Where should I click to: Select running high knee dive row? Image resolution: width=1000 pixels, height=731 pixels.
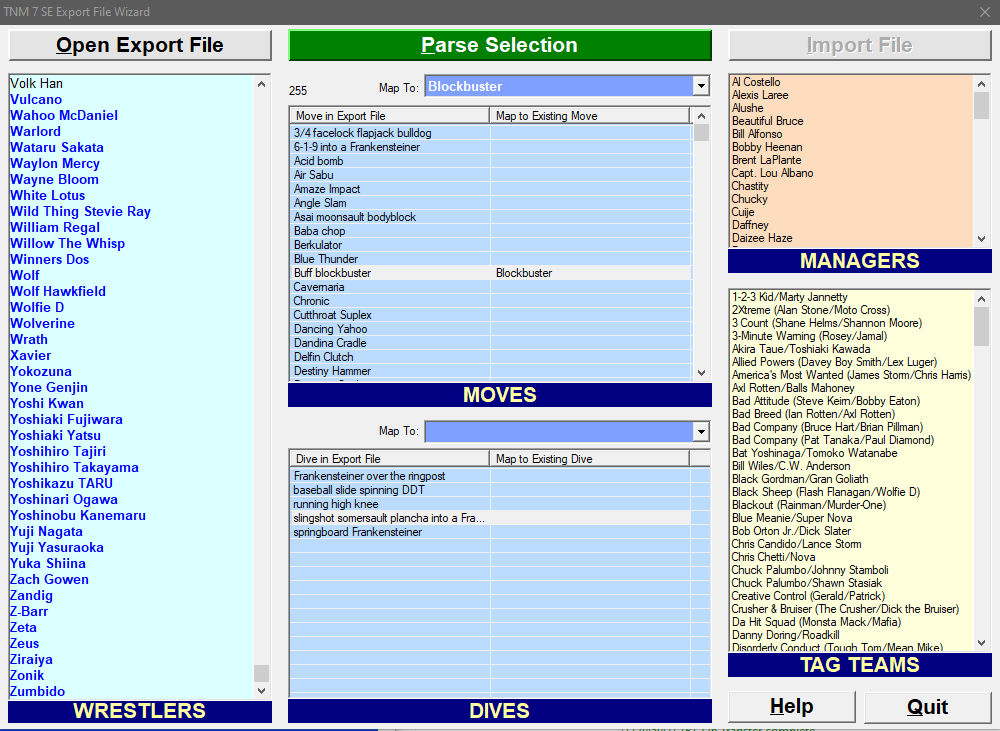(x=336, y=504)
